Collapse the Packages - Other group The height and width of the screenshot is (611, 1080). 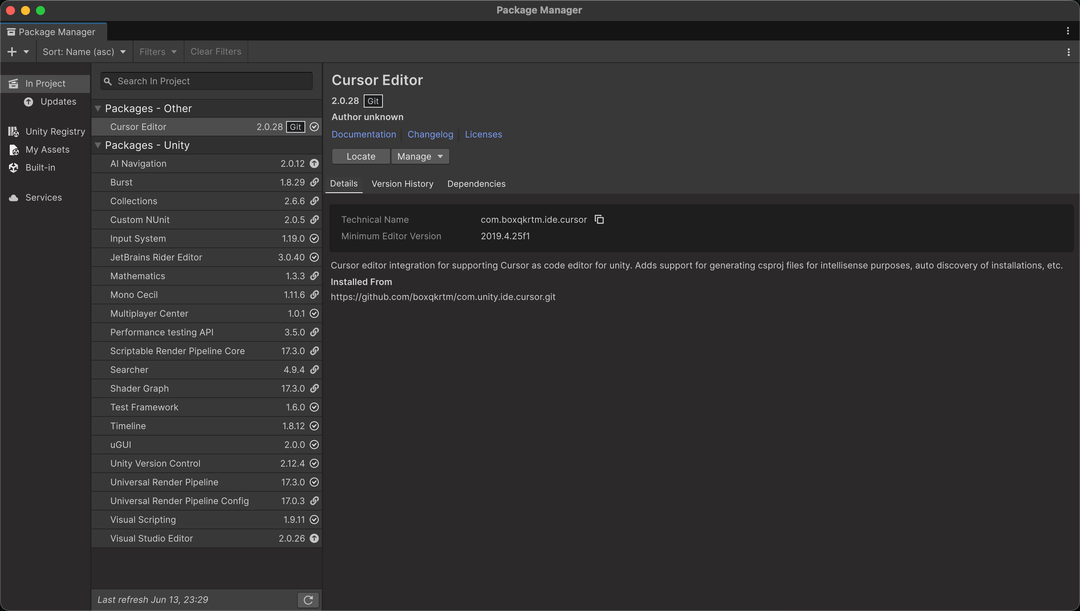tap(98, 109)
